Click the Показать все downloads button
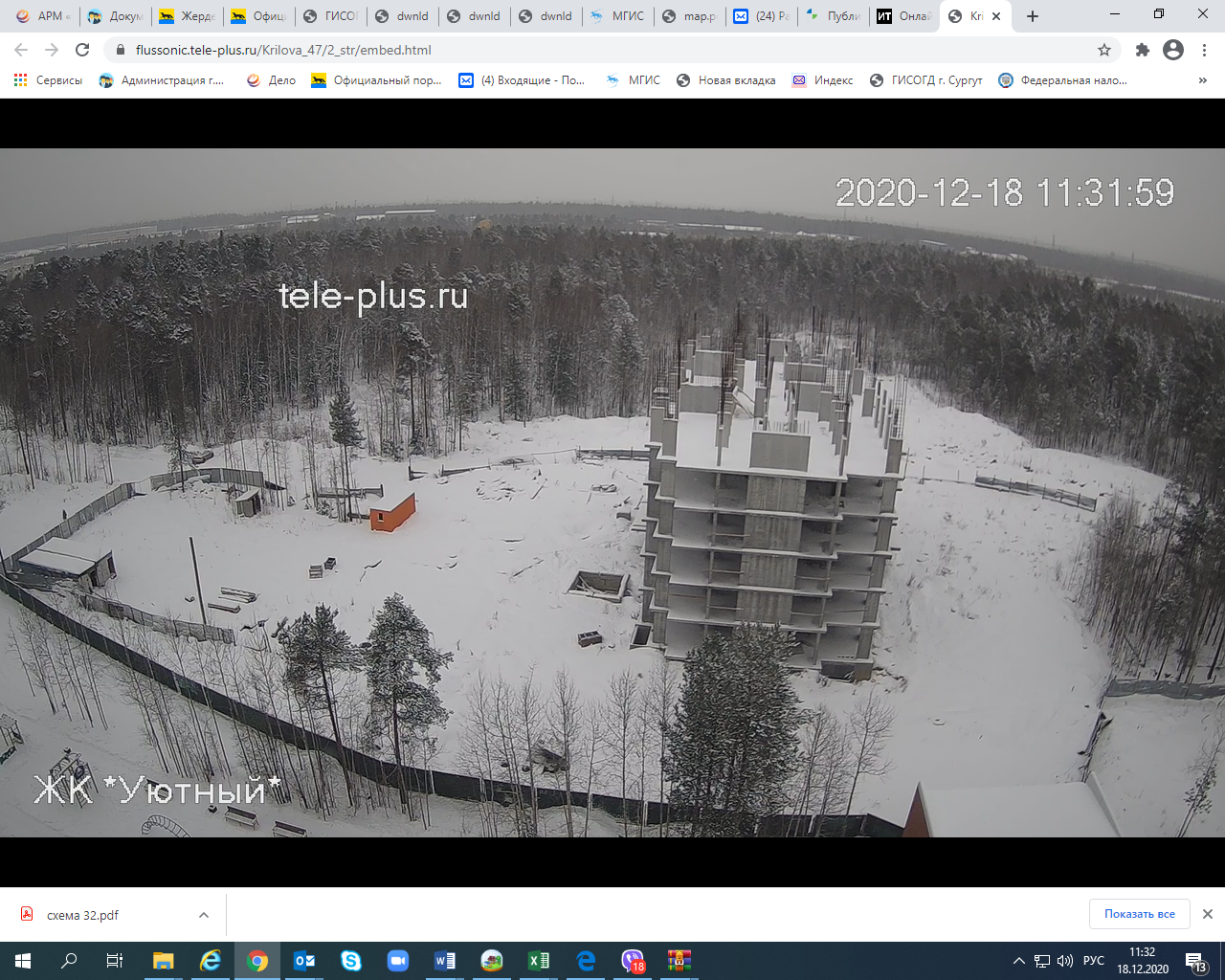 (1139, 914)
